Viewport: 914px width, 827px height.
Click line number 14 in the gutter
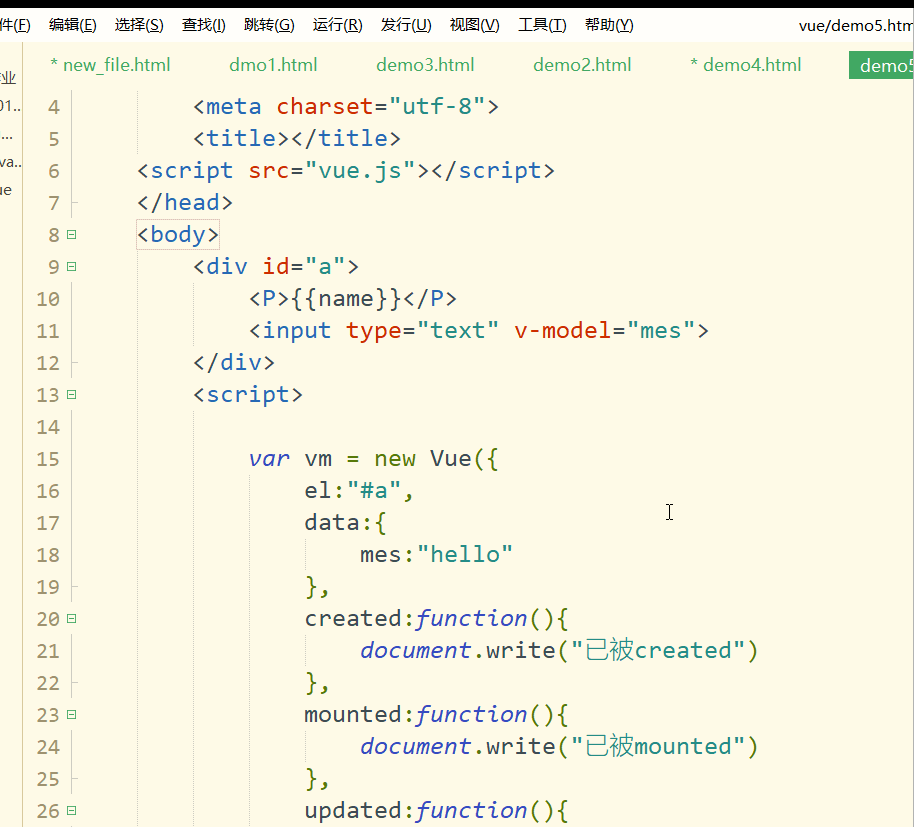tap(48, 428)
